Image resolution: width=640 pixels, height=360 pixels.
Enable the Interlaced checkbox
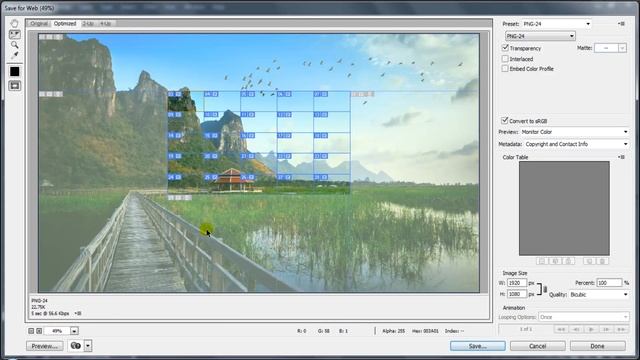pyautogui.click(x=505, y=59)
